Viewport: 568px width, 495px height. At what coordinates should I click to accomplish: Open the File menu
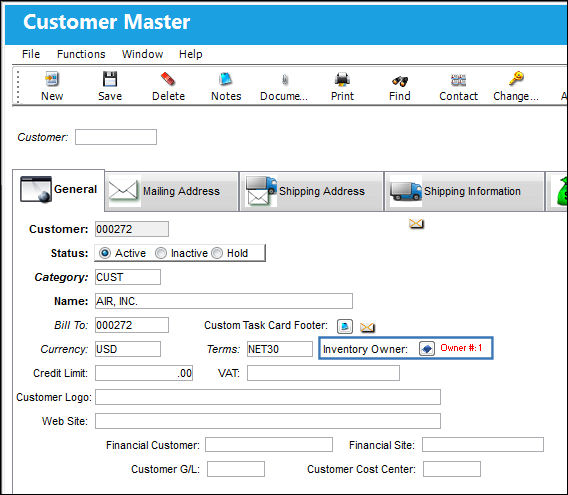click(31, 54)
